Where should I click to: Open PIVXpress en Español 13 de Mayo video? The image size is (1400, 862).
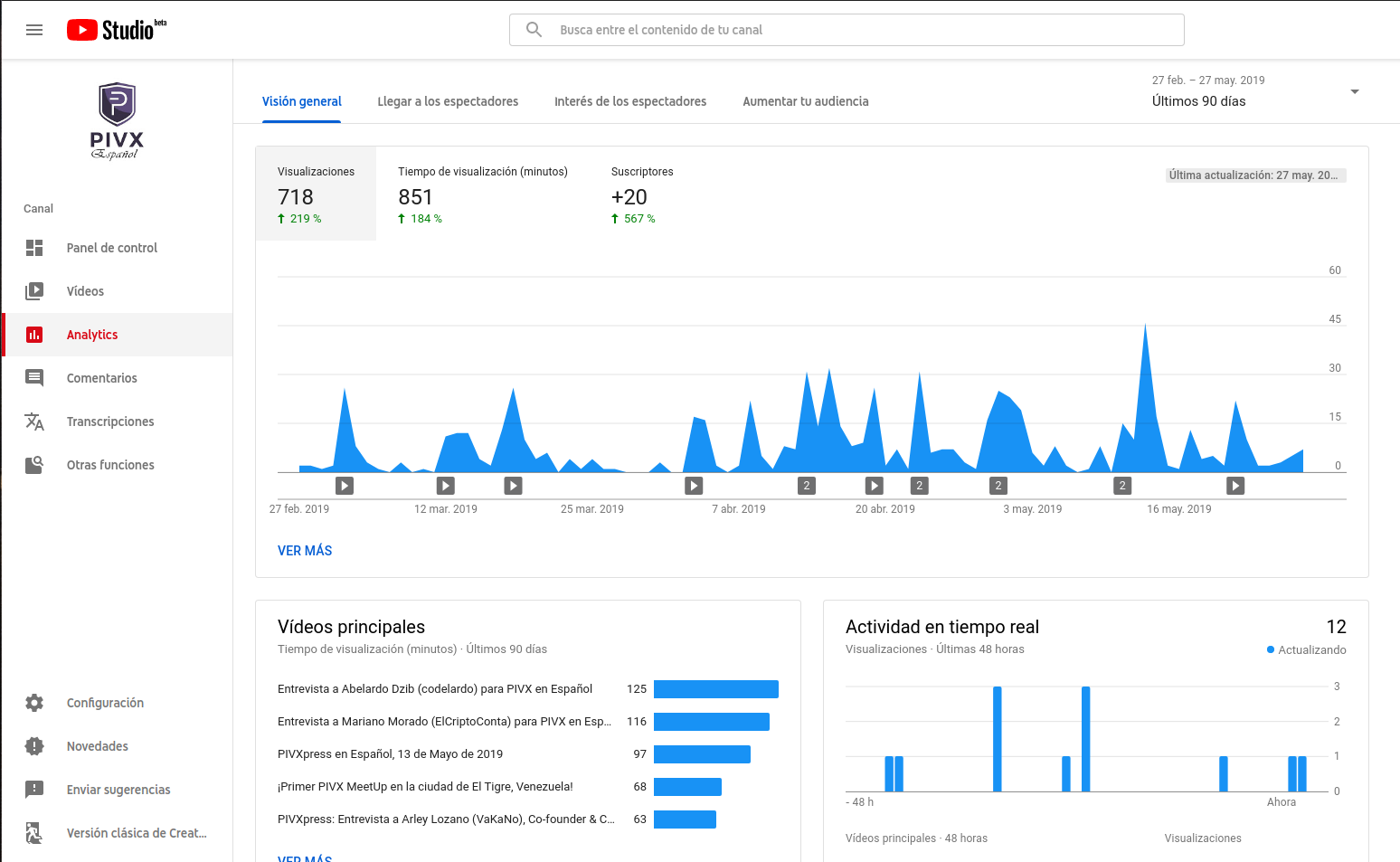pos(390,754)
